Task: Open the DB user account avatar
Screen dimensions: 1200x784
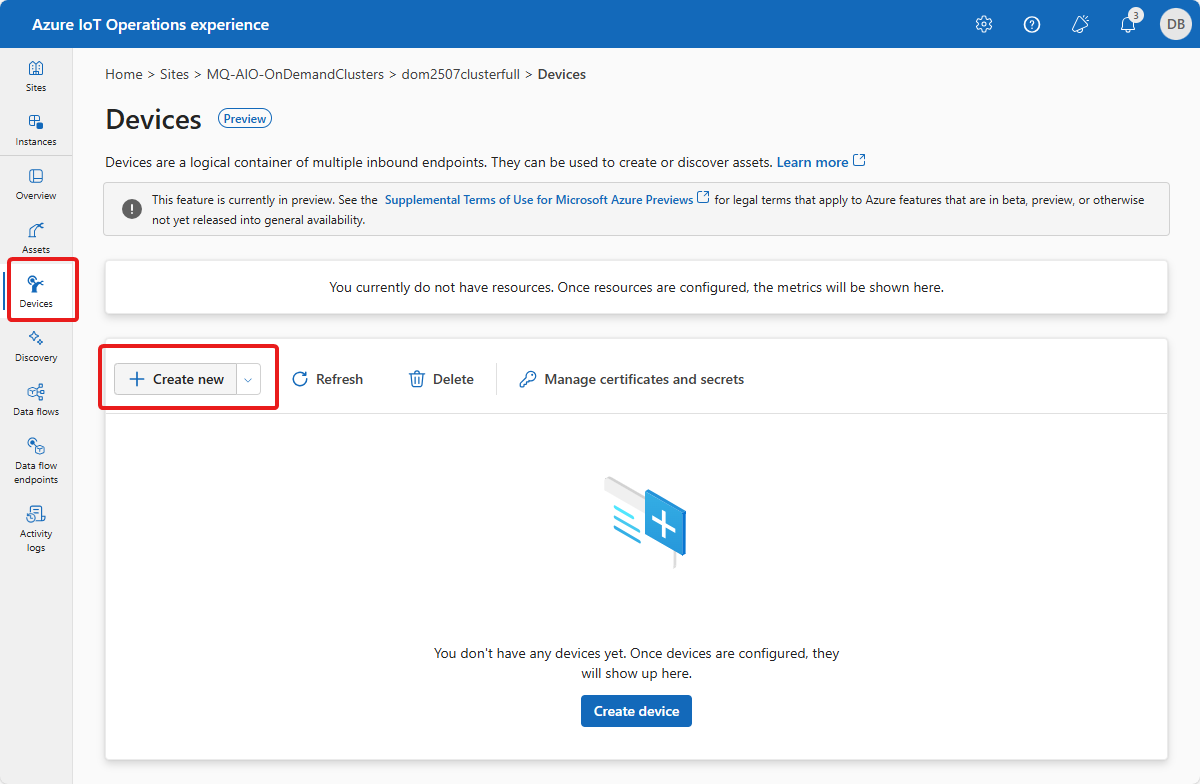Action: (x=1174, y=24)
